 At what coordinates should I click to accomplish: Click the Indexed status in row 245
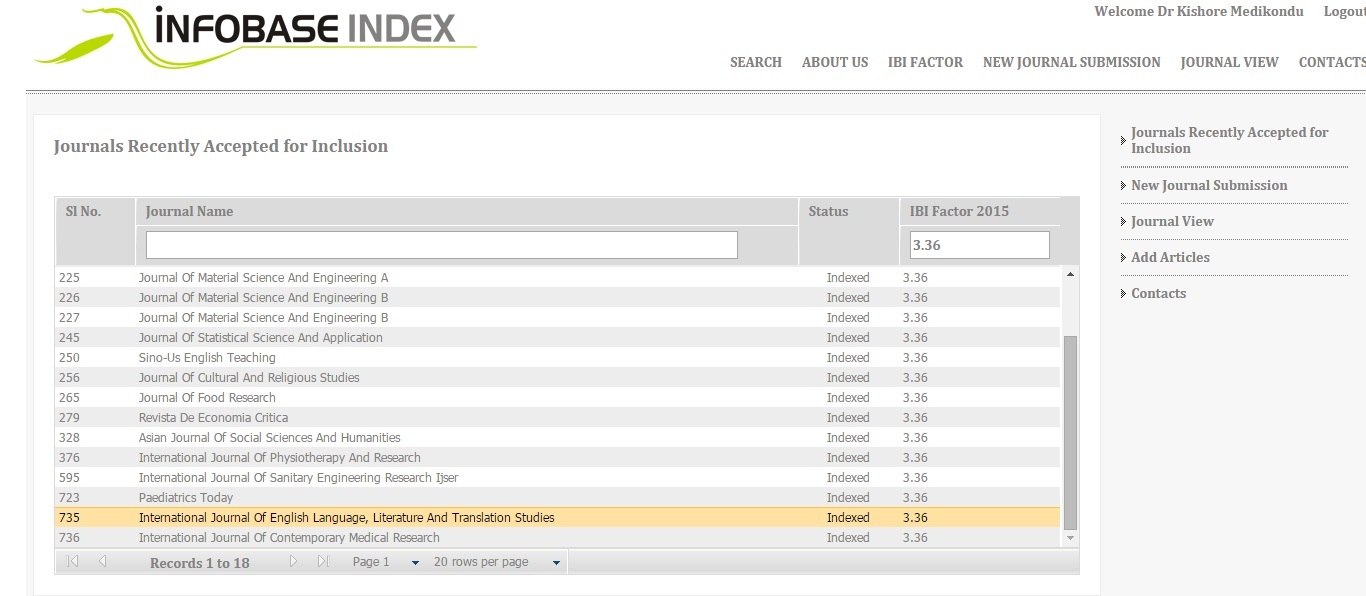[848, 337]
